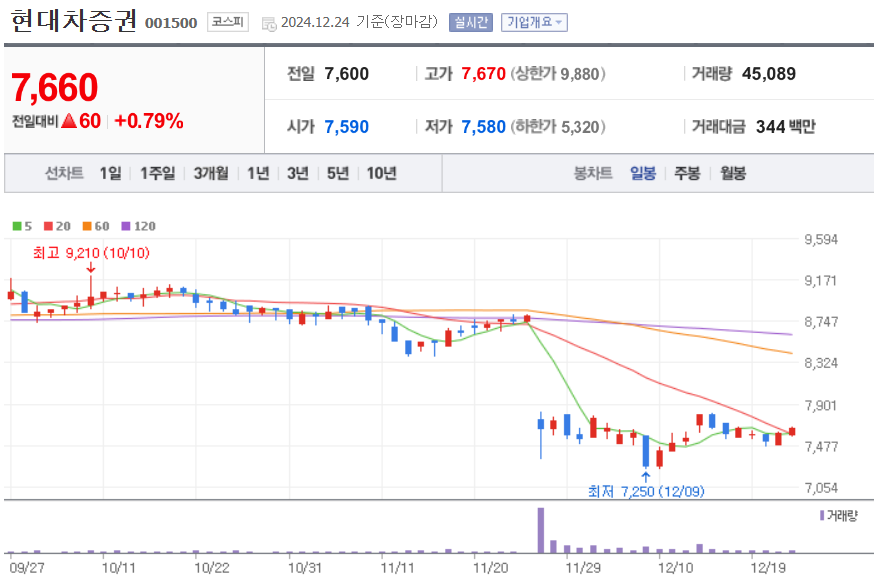
Task: Click the 10/22 date axis label
Action: tap(212, 568)
